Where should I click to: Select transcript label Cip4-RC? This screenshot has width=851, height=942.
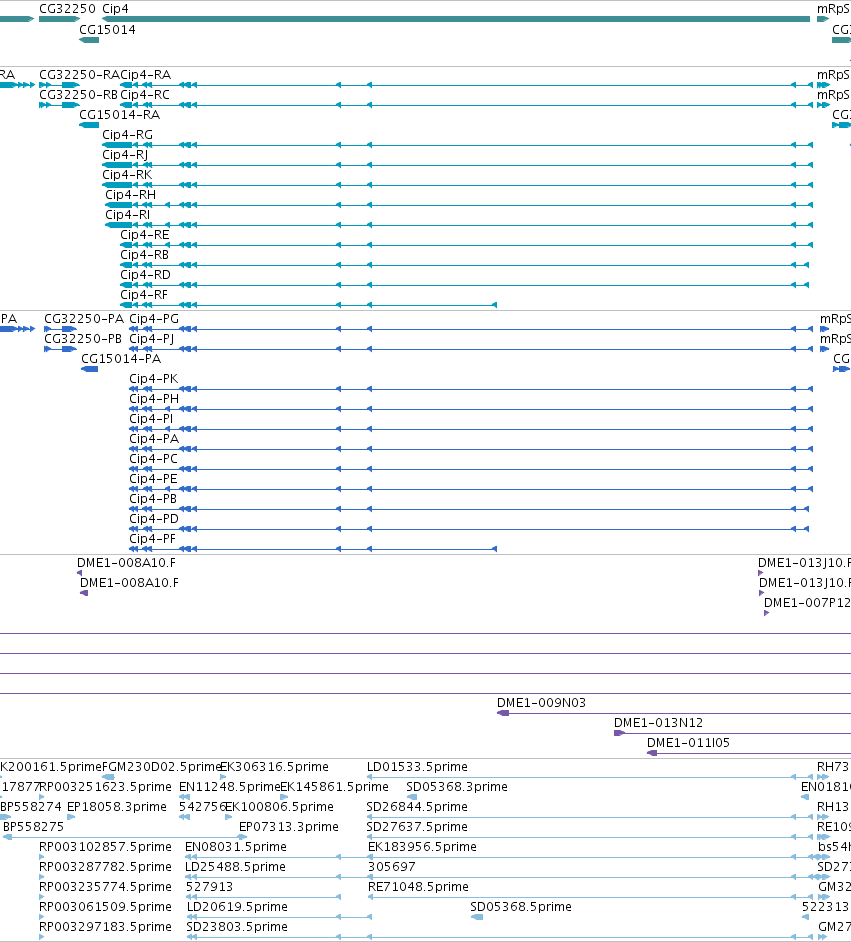(145, 95)
